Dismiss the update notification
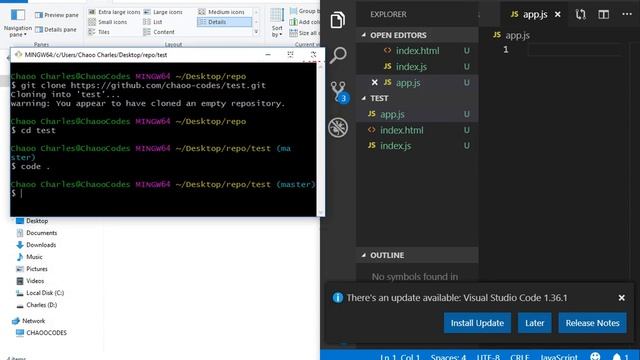The image size is (640, 360). point(621,298)
